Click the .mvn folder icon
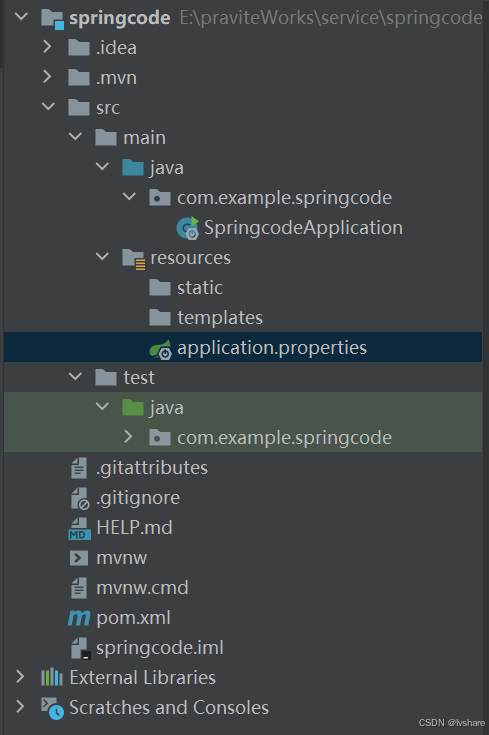 click(x=79, y=78)
